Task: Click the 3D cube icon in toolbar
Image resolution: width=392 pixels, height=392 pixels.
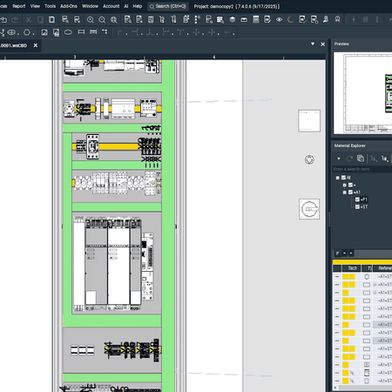Action: pos(232,20)
